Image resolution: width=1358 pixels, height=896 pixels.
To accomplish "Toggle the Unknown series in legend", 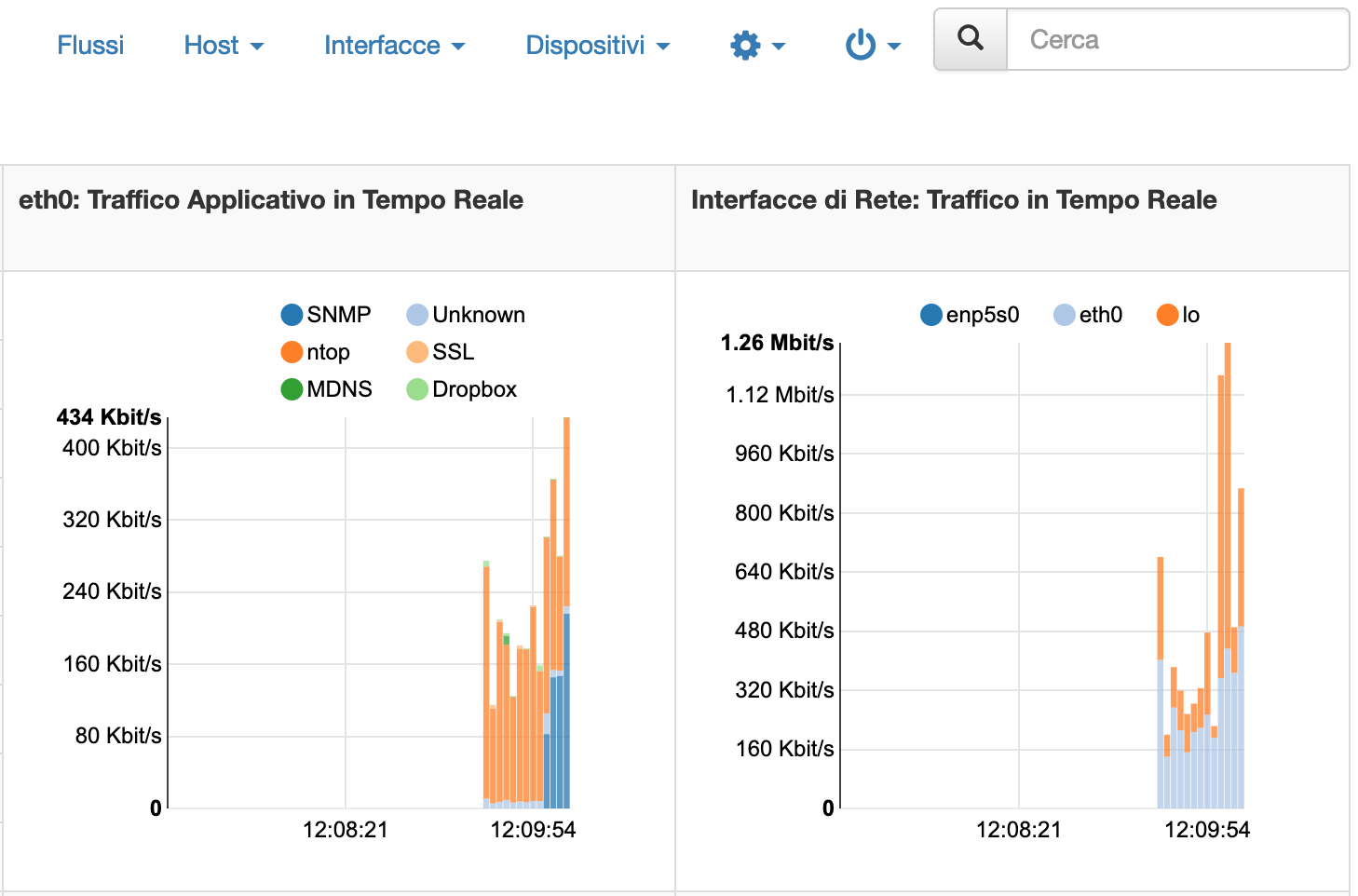I will tap(466, 315).
